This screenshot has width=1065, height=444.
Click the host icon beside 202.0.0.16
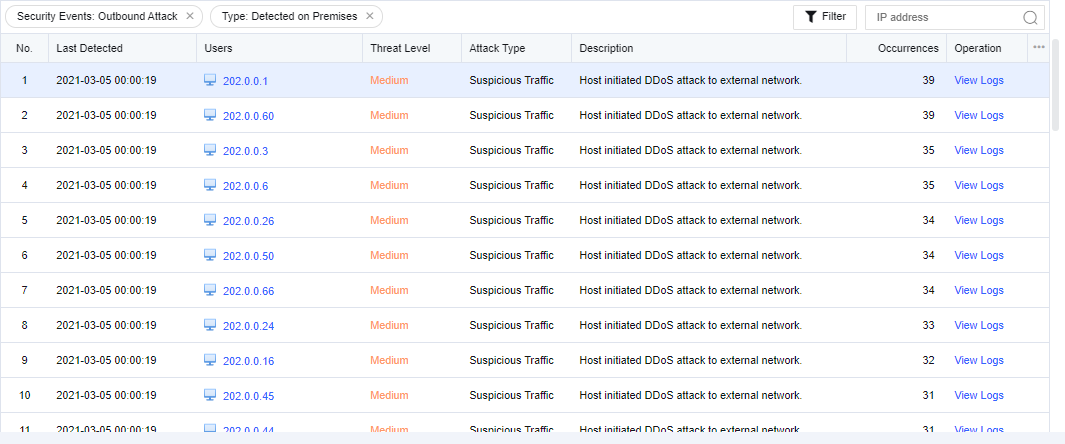(210, 360)
